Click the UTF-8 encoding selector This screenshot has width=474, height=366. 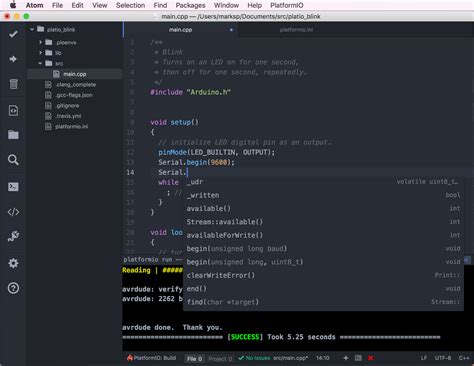[443, 358]
